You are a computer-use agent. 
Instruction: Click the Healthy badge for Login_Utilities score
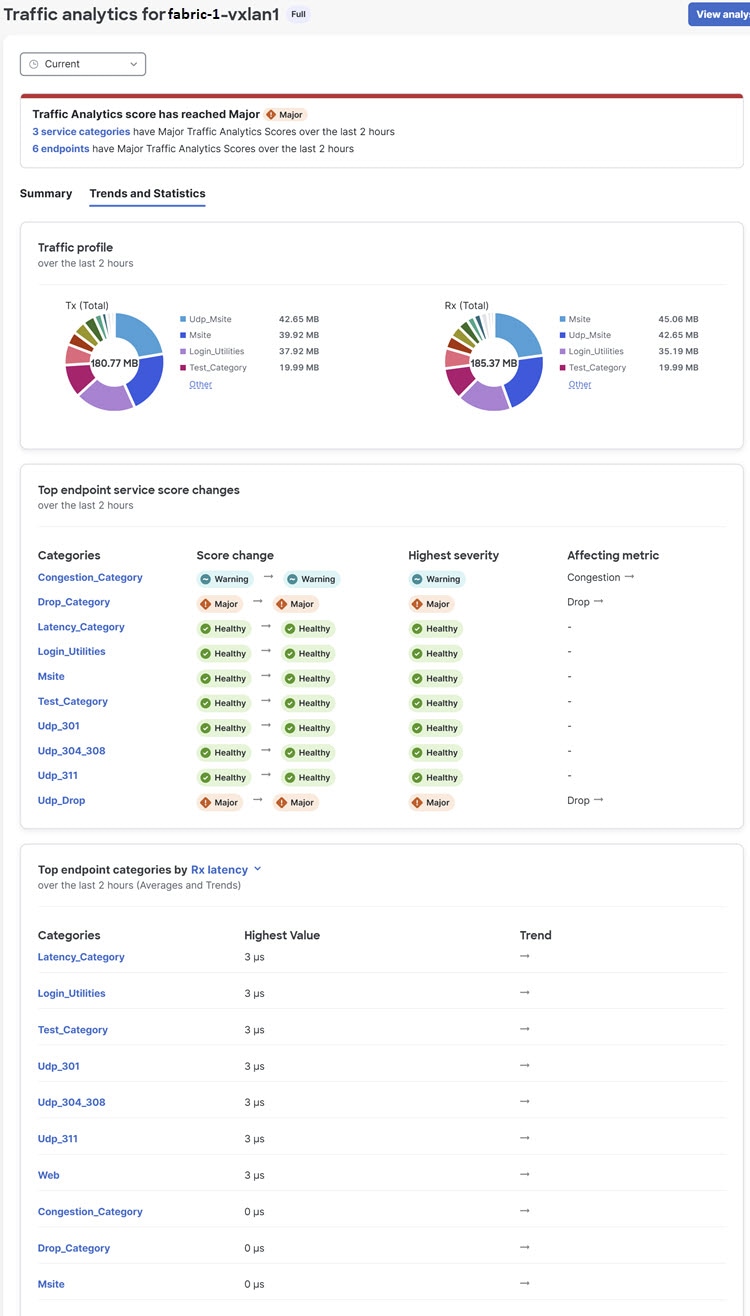pos(222,653)
